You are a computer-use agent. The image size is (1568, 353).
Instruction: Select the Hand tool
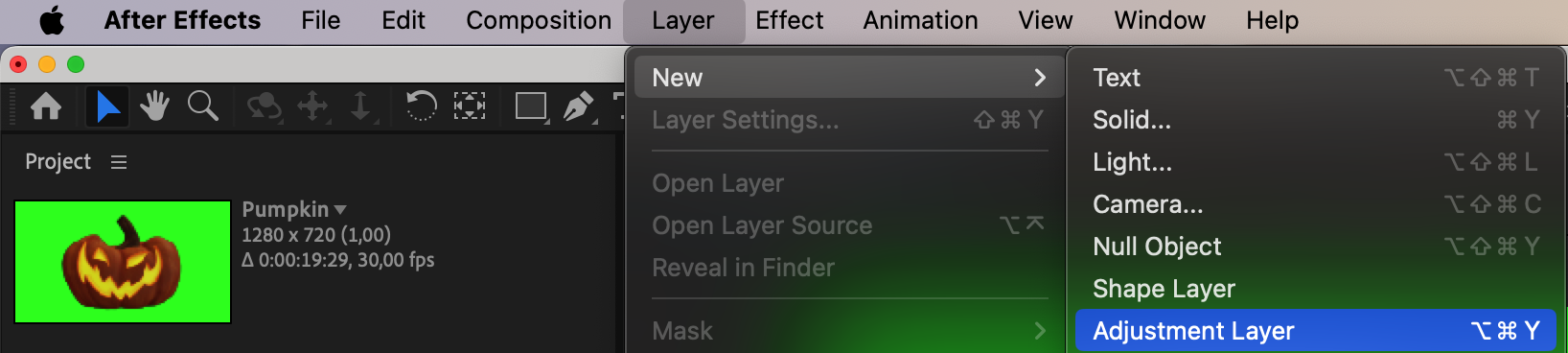tap(154, 106)
